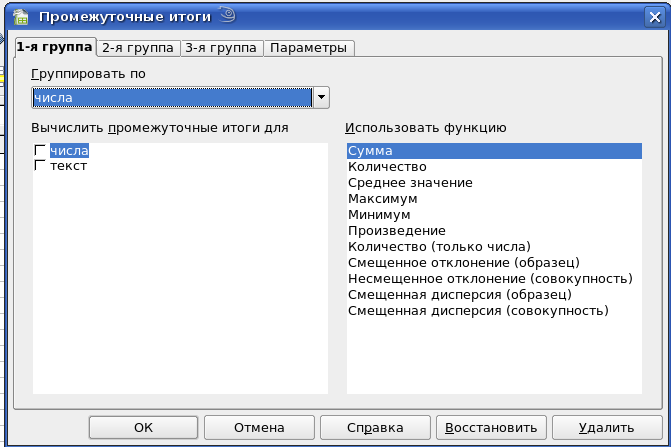Image resolution: width=671 pixels, height=447 pixels.
Task: Enable the числа checkbox
Action: coord(40,150)
